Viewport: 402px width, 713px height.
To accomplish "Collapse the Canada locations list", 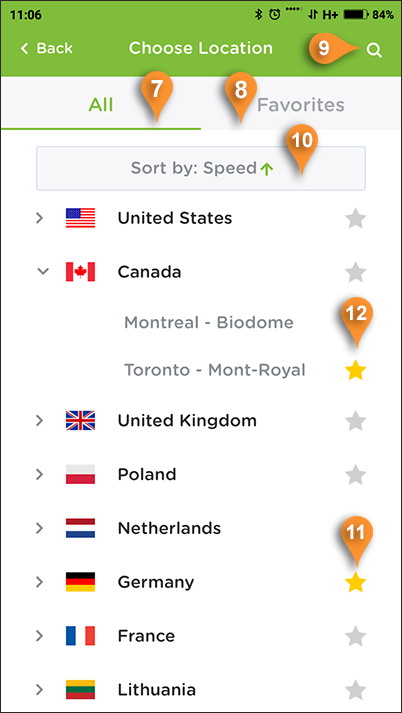I will click(43, 271).
